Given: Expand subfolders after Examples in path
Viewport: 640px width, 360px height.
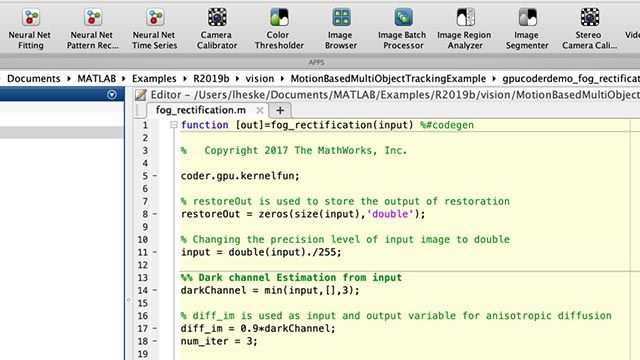Looking at the screenshot, I should coord(185,78).
